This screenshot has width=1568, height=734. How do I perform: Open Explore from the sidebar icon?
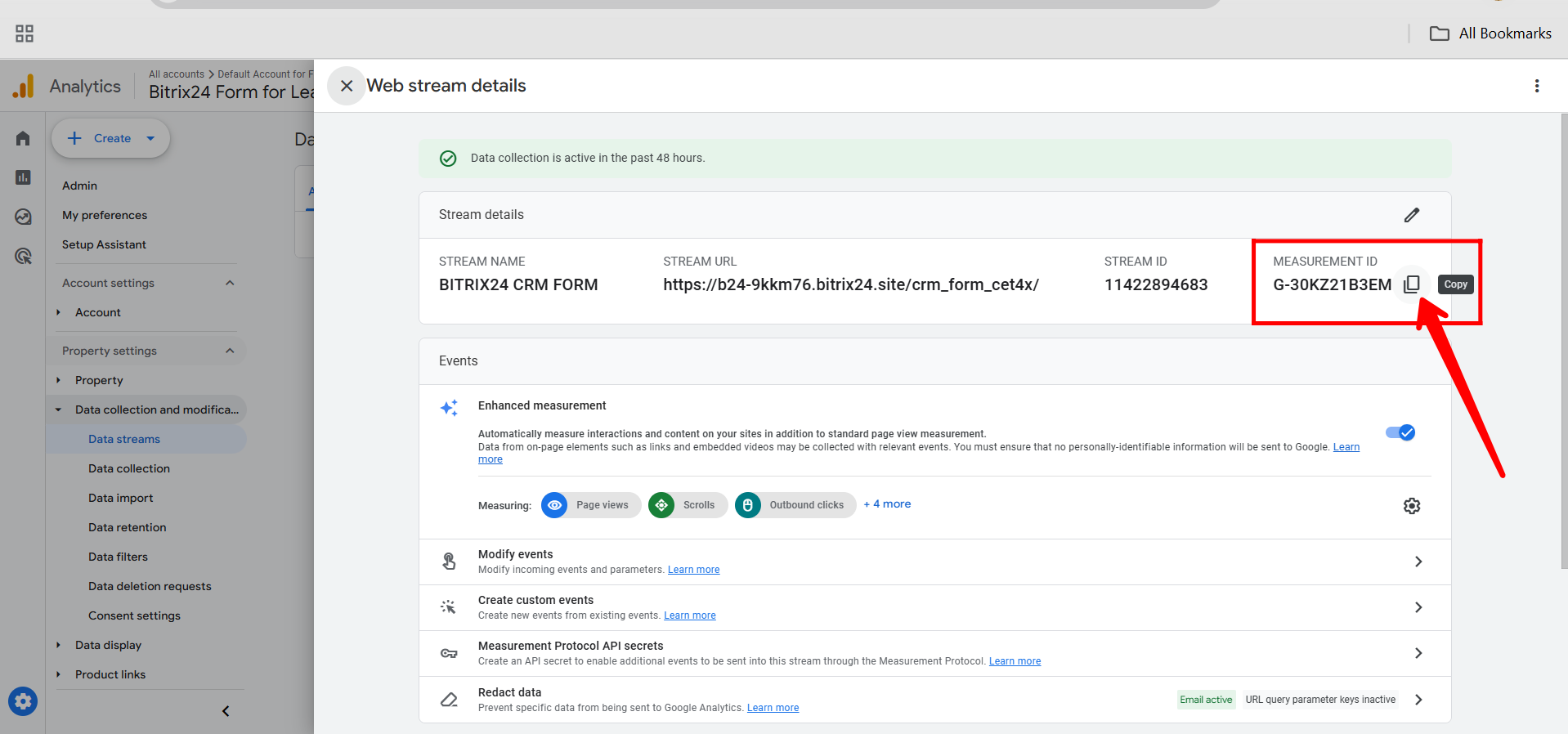(x=23, y=217)
